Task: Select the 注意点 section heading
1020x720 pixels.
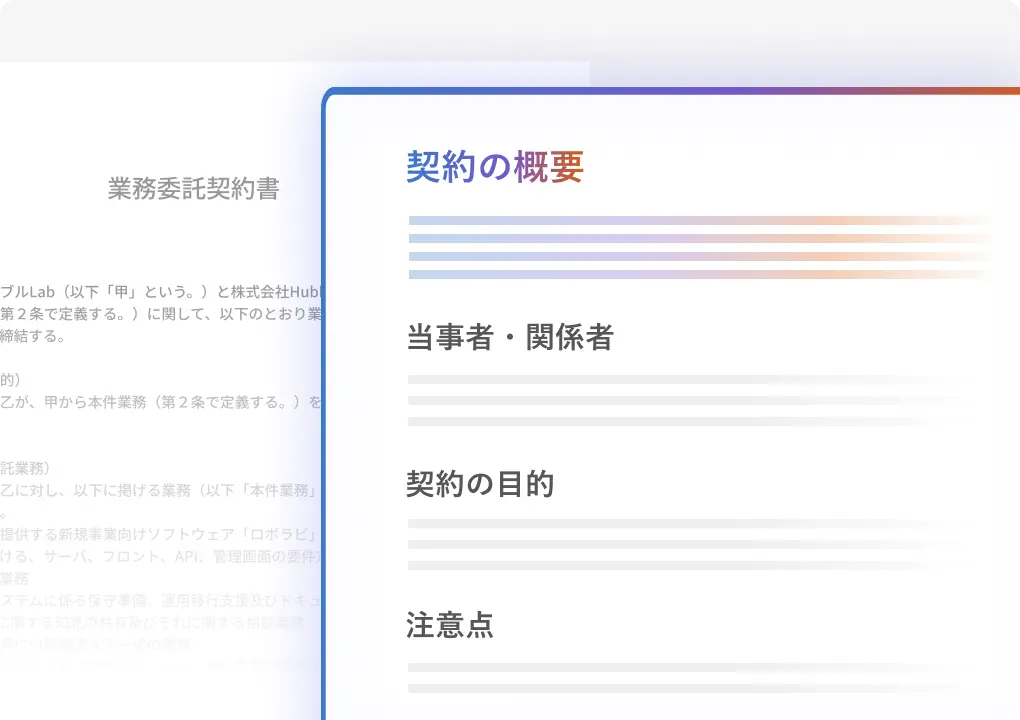Action: [449, 627]
